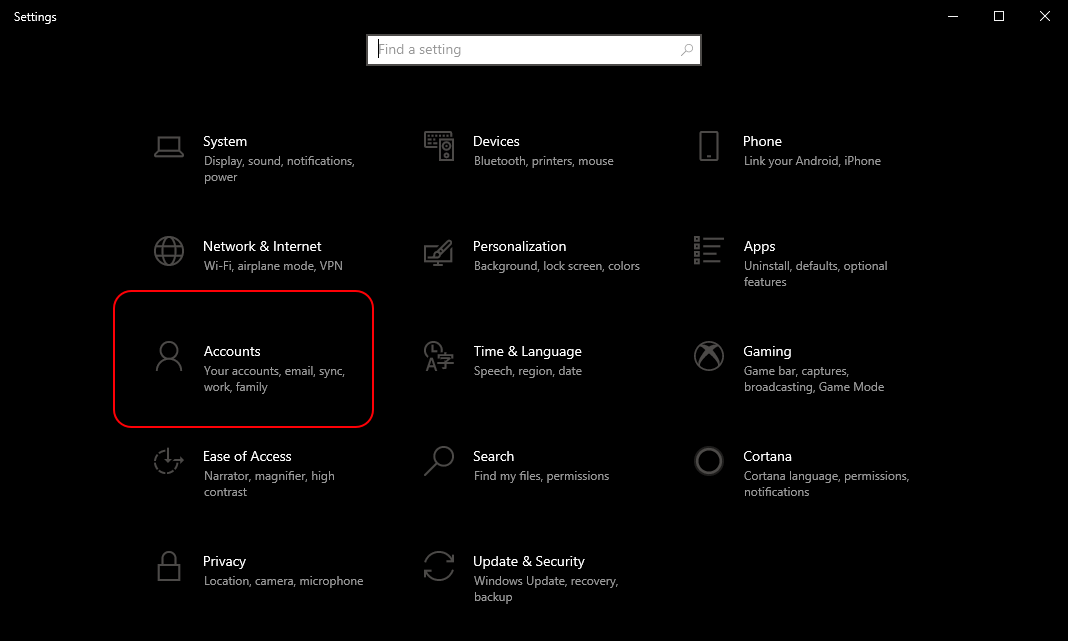The height and width of the screenshot is (641, 1068).
Task: Open Network & Internet globe icon
Action: tap(169, 251)
